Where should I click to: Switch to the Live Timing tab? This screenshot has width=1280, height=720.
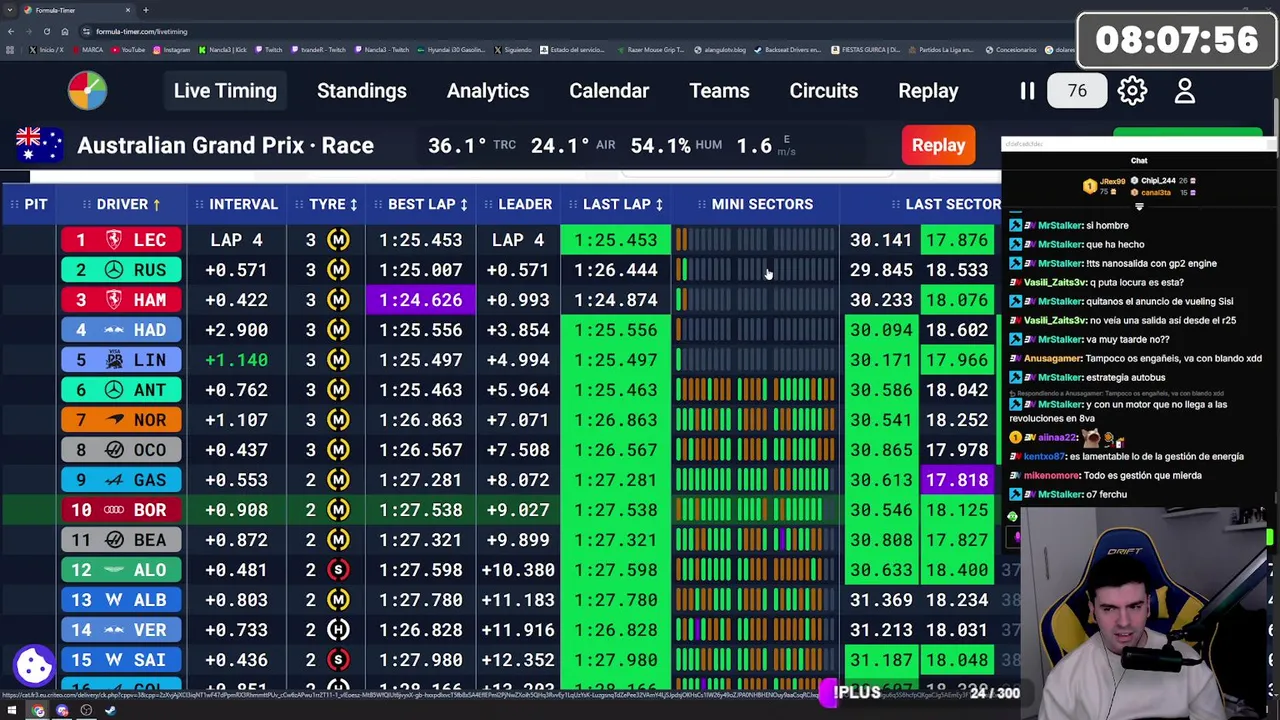pos(225,91)
